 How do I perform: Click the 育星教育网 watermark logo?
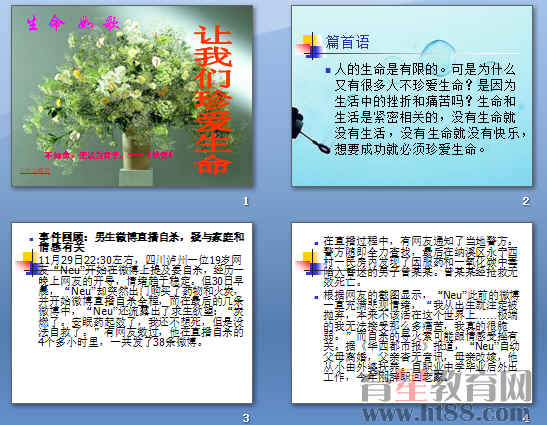446,386
